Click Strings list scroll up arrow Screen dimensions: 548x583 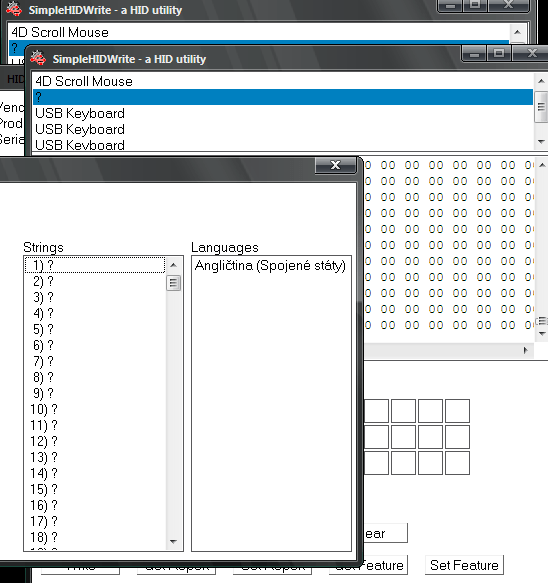pyautogui.click(x=173, y=265)
